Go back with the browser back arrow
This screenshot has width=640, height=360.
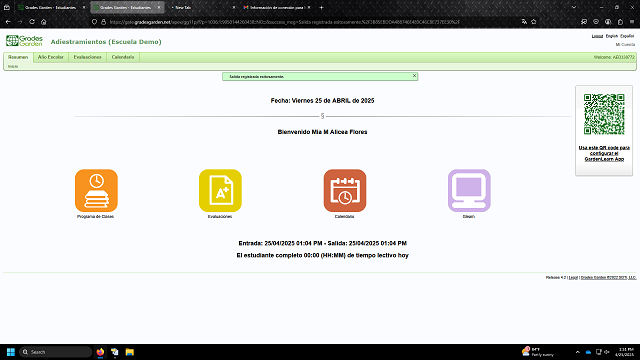pos(8,22)
